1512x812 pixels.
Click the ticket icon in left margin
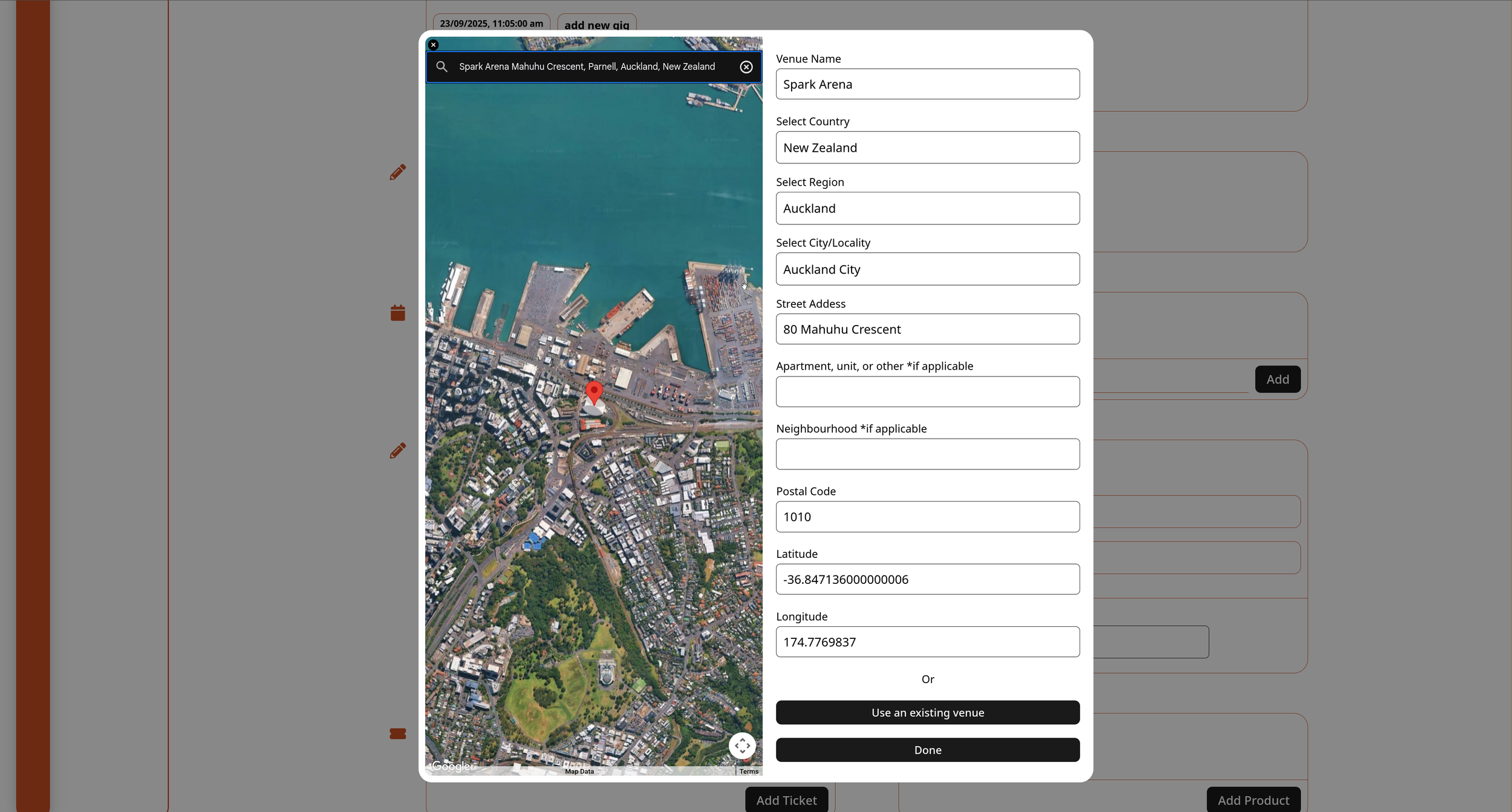397,733
